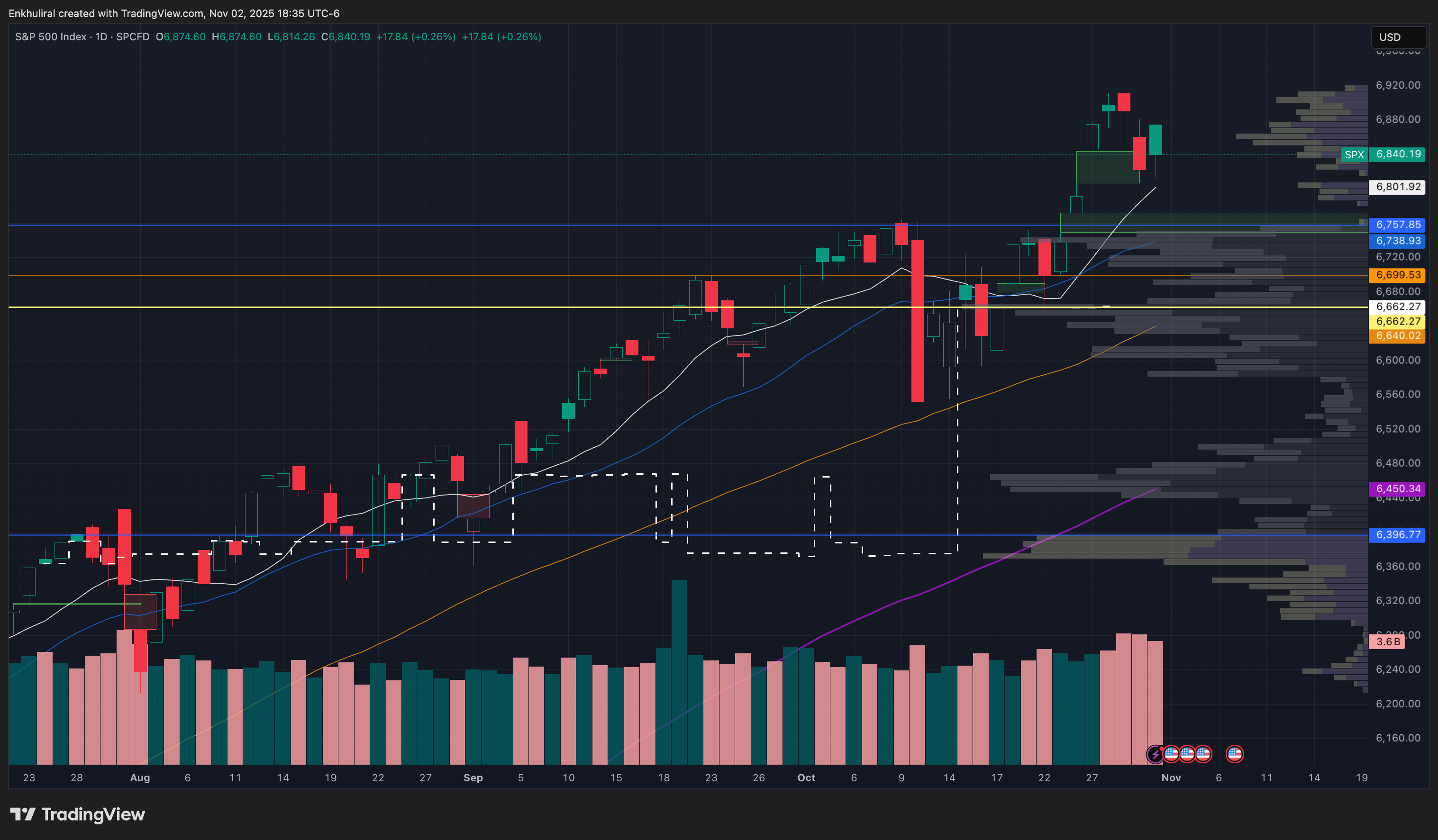Image resolution: width=1438 pixels, height=840 pixels.
Task: Click the pink 3.6 B volume label
Action: click(x=1388, y=641)
